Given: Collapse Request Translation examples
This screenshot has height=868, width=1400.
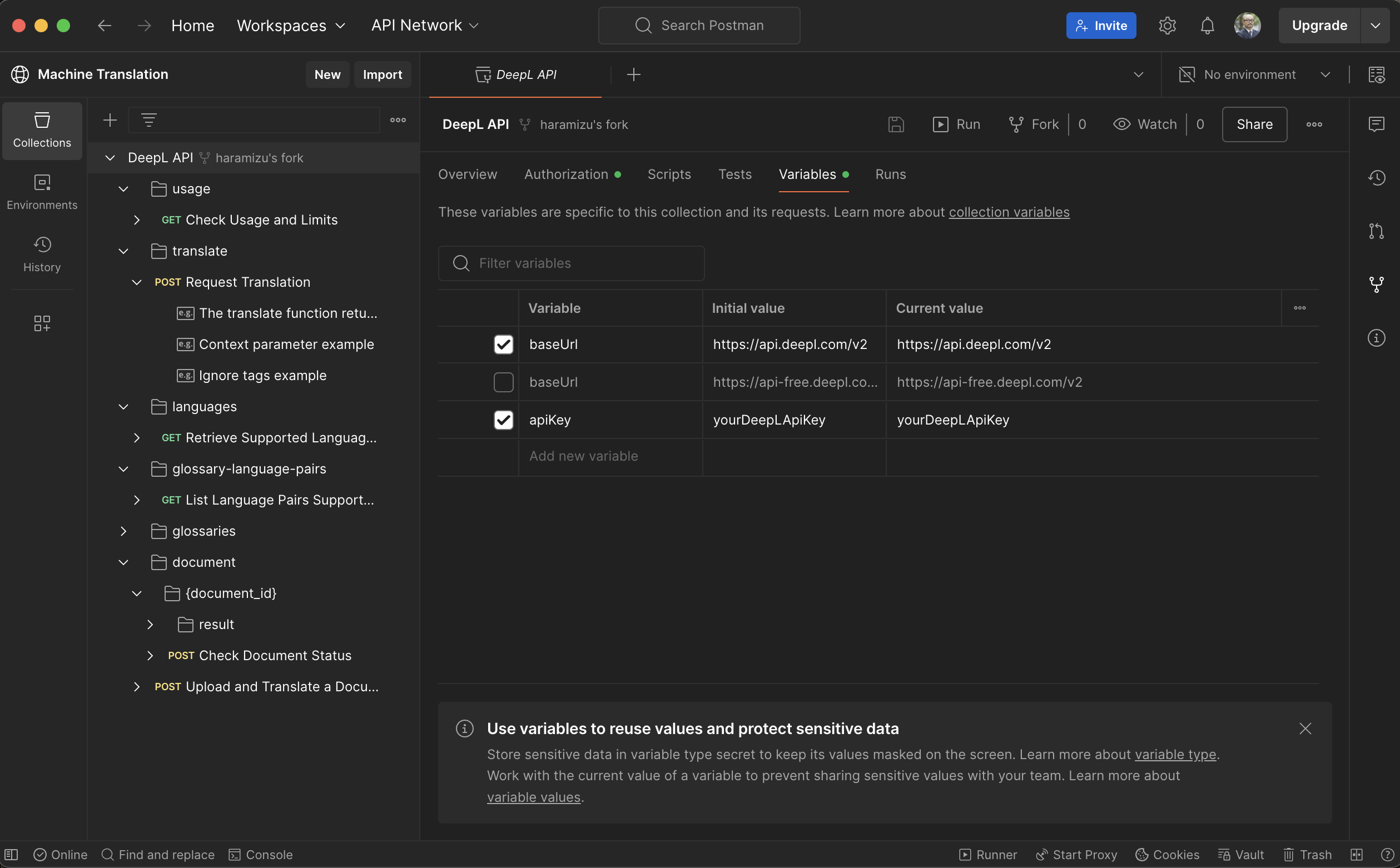Looking at the screenshot, I should [136, 282].
